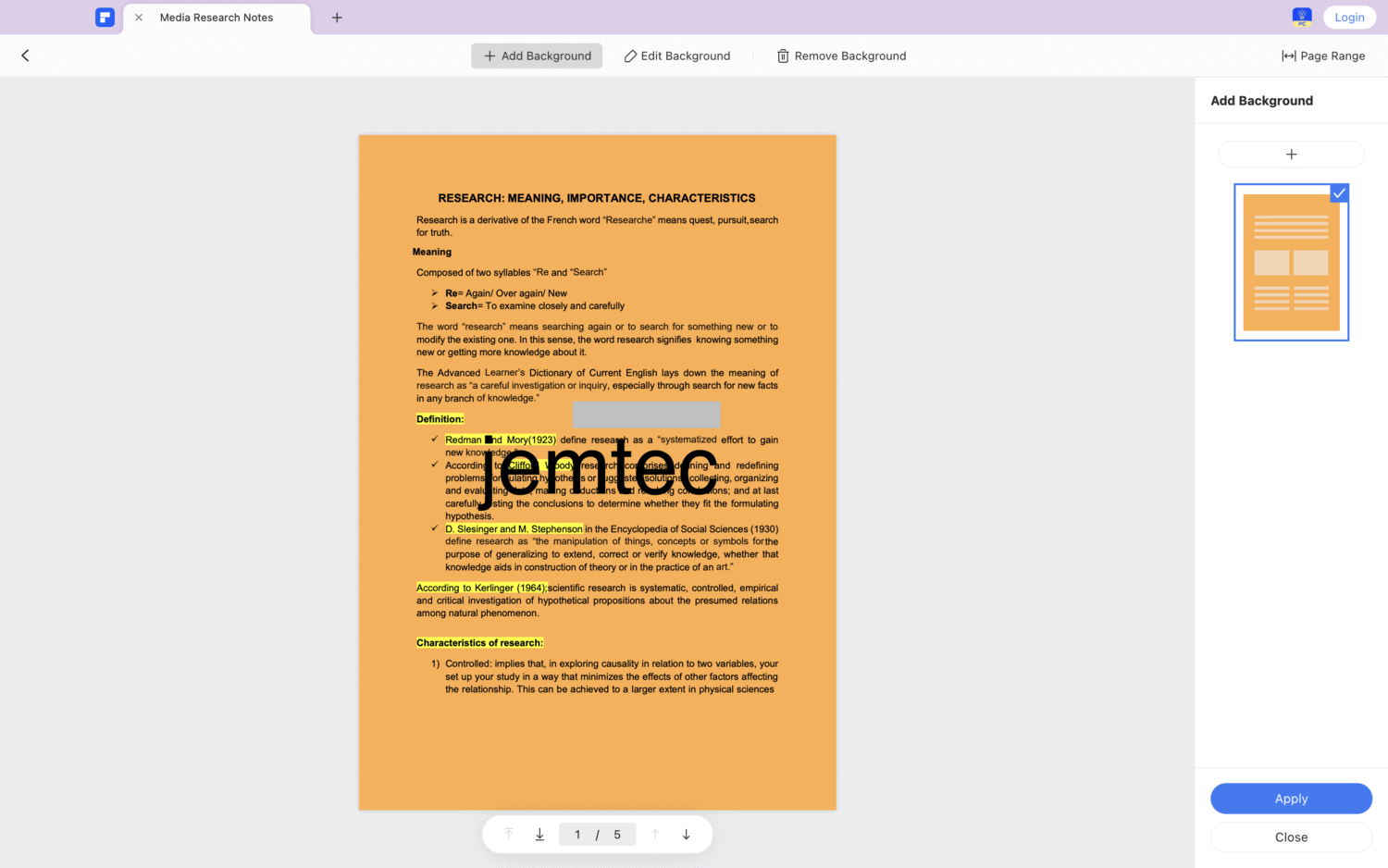Click the Login button
This screenshot has width=1388, height=868.
click(1349, 17)
